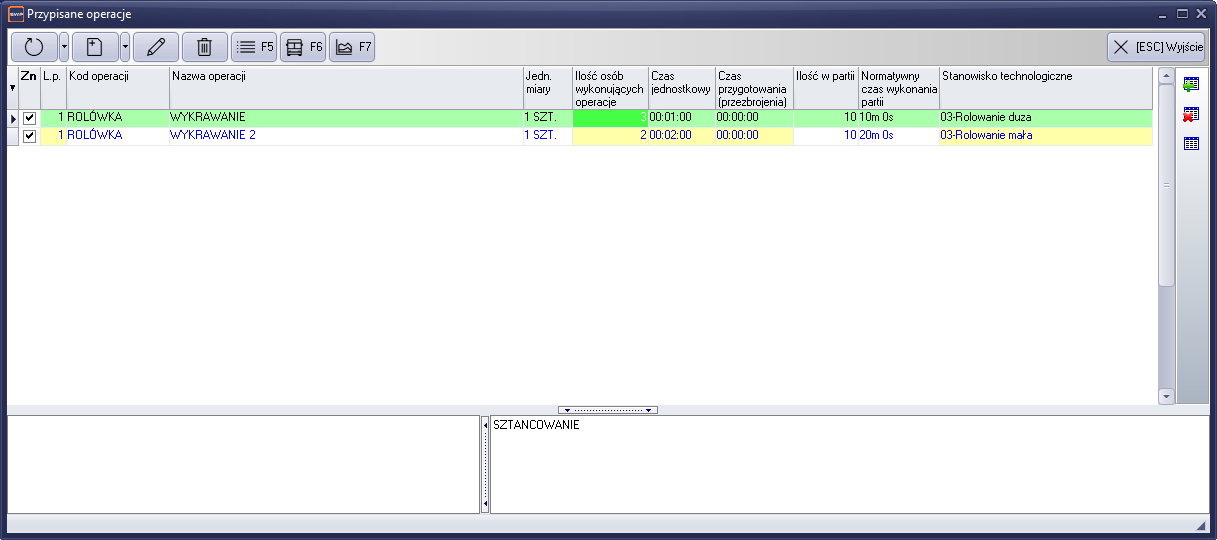This screenshot has width=1217, height=540.
Task: Open the F7 chart button
Action: click(352, 47)
